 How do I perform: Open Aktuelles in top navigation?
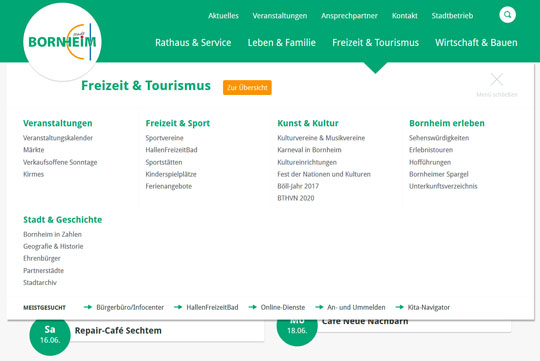click(x=223, y=16)
